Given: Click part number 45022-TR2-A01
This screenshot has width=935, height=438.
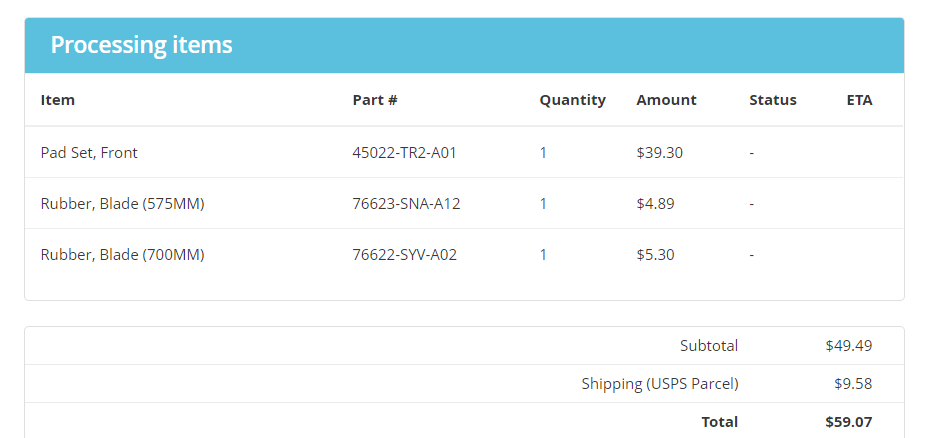Looking at the screenshot, I should (404, 153).
